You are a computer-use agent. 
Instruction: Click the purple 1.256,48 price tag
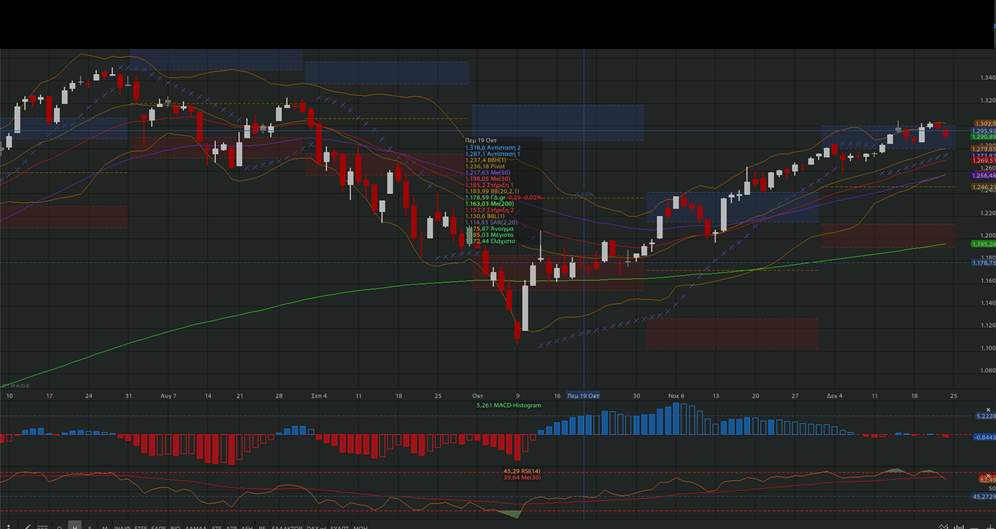pos(984,175)
